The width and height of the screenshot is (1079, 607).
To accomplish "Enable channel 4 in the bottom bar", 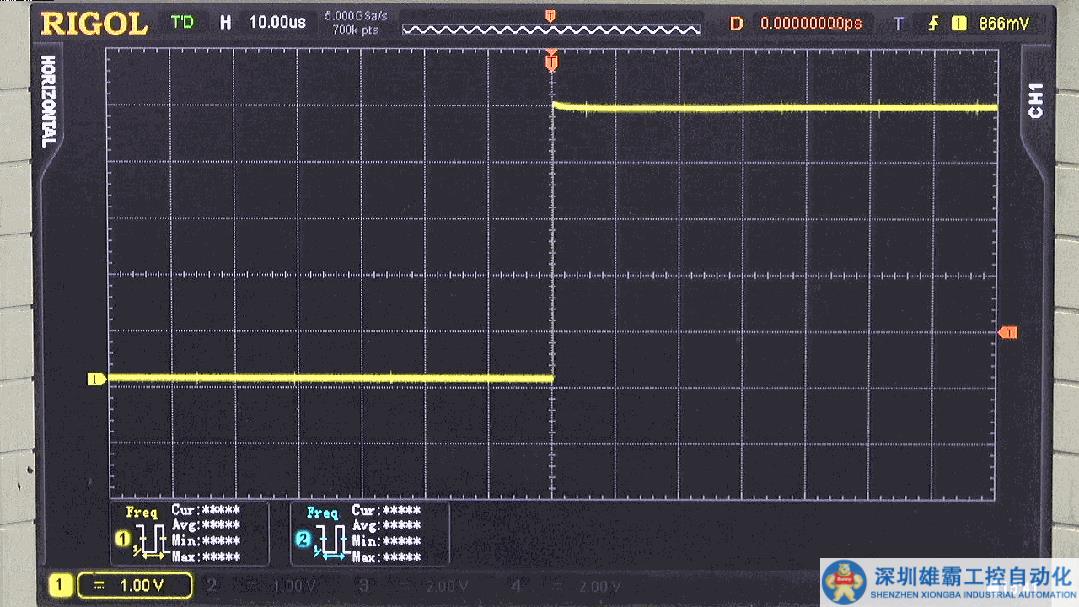I will [516, 585].
